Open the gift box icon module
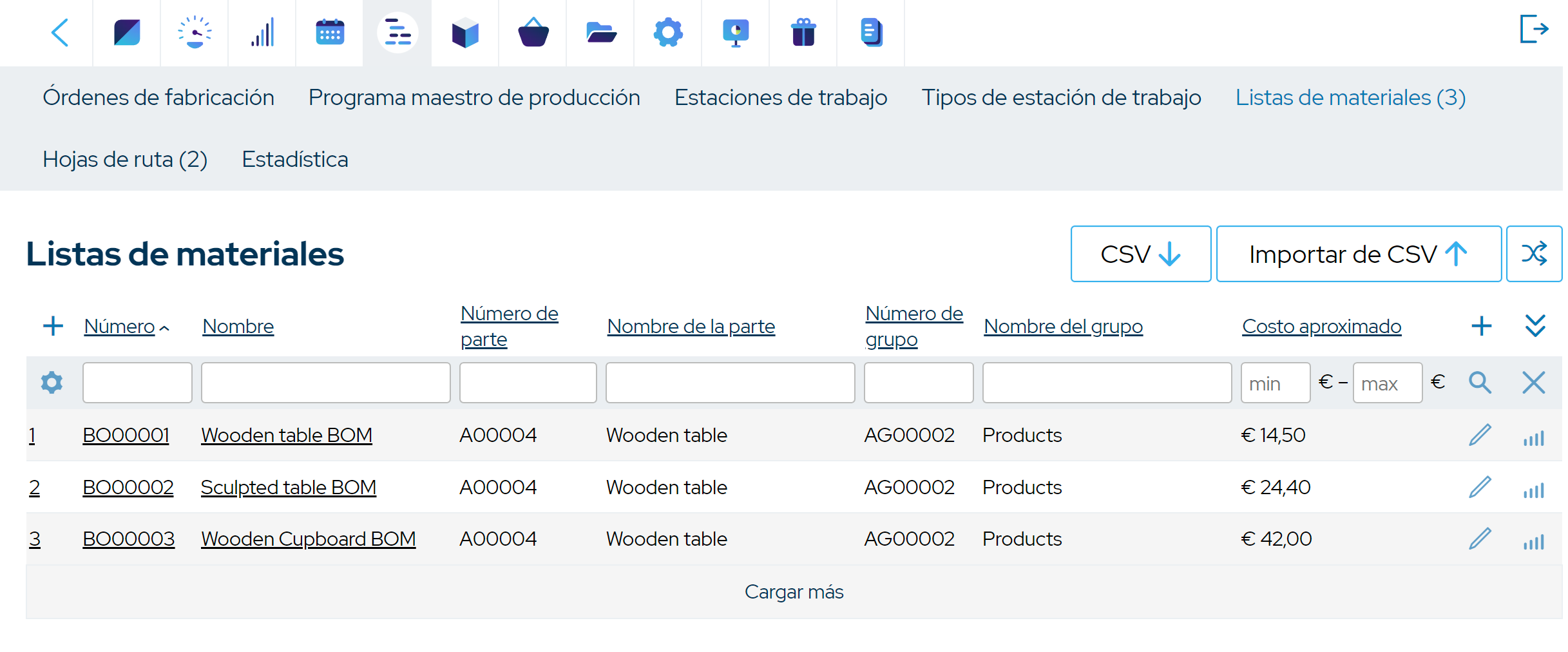1568x652 pixels. point(803,32)
